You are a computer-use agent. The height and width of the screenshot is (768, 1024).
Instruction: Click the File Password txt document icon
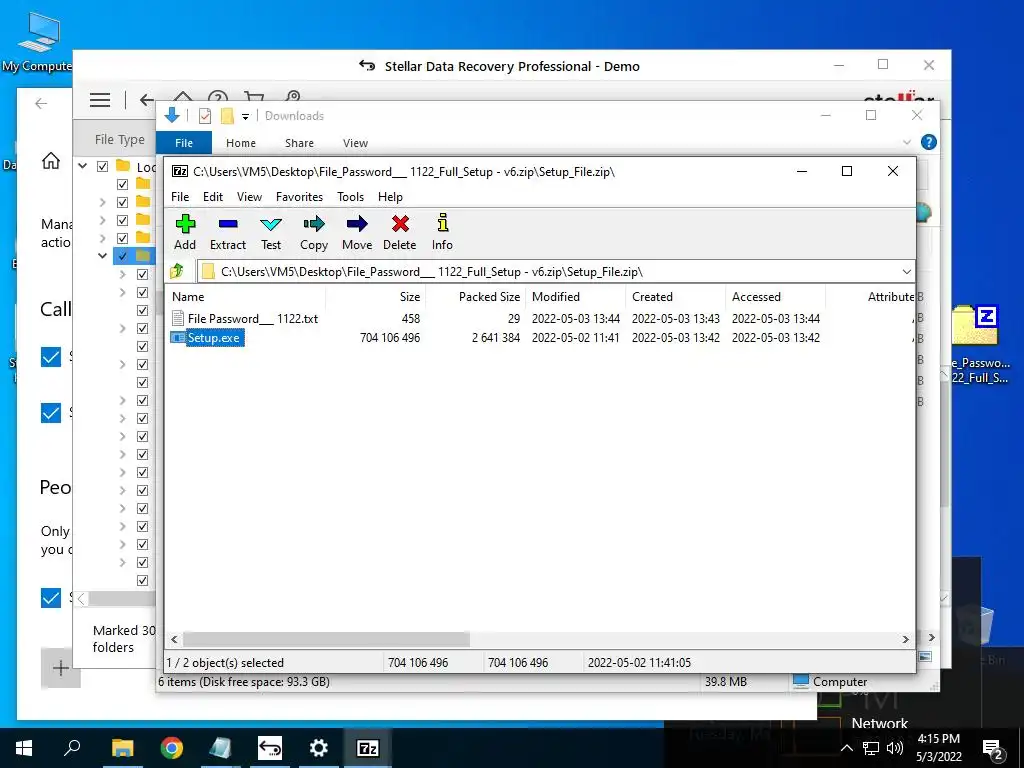pos(178,319)
